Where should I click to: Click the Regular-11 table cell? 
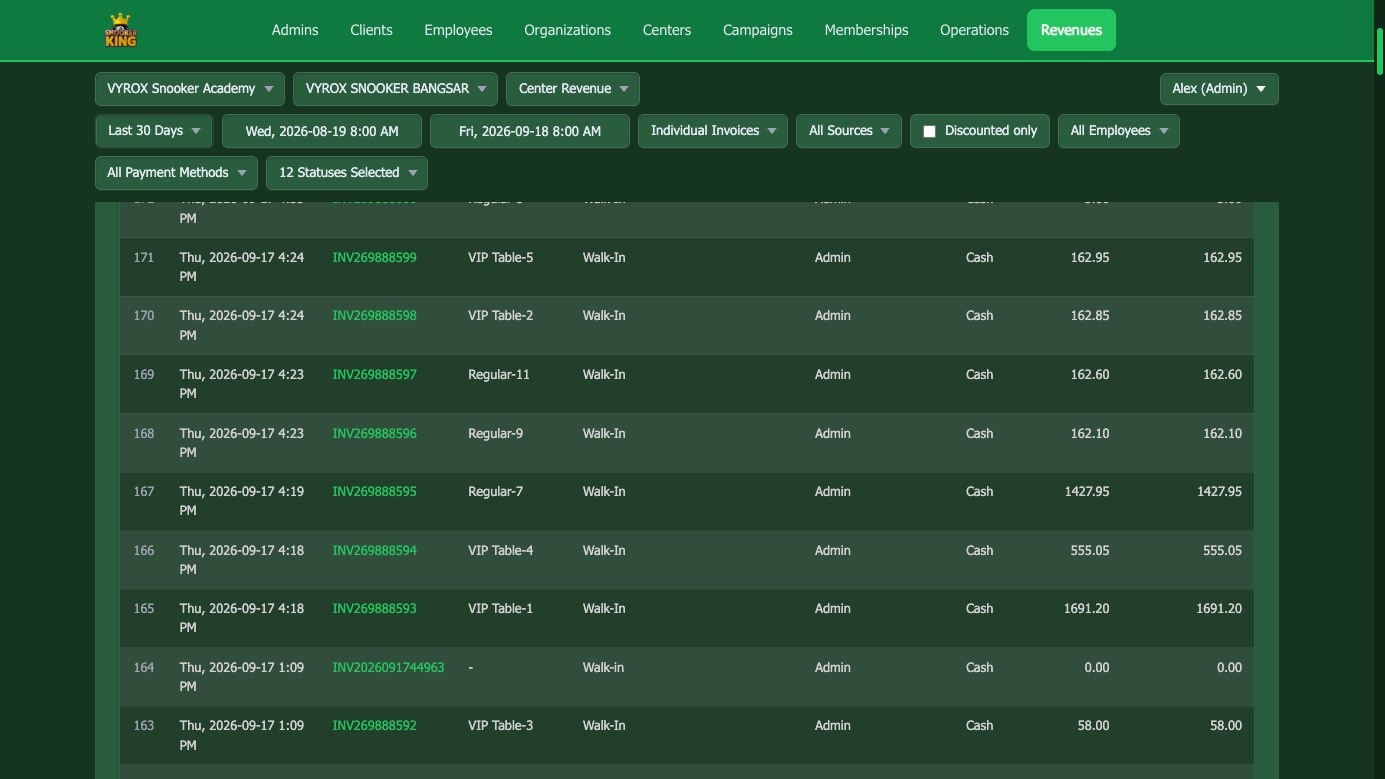point(499,374)
